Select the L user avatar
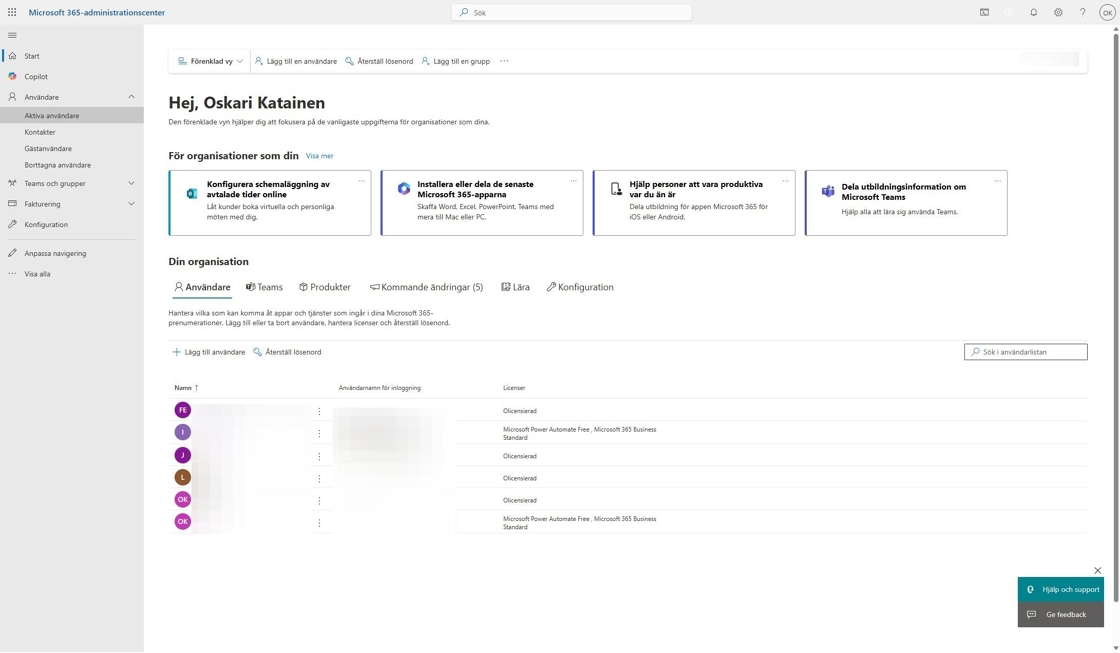Image resolution: width=1120 pixels, height=653 pixels. (x=183, y=477)
